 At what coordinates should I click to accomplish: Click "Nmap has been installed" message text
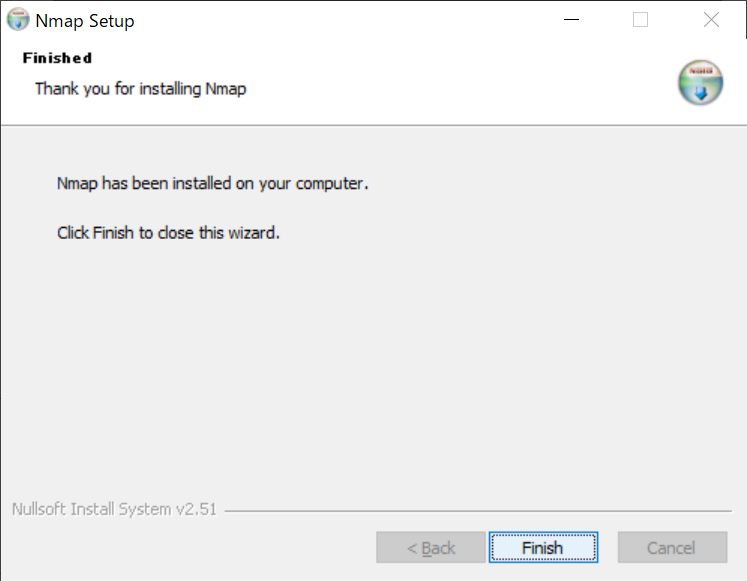click(x=213, y=185)
